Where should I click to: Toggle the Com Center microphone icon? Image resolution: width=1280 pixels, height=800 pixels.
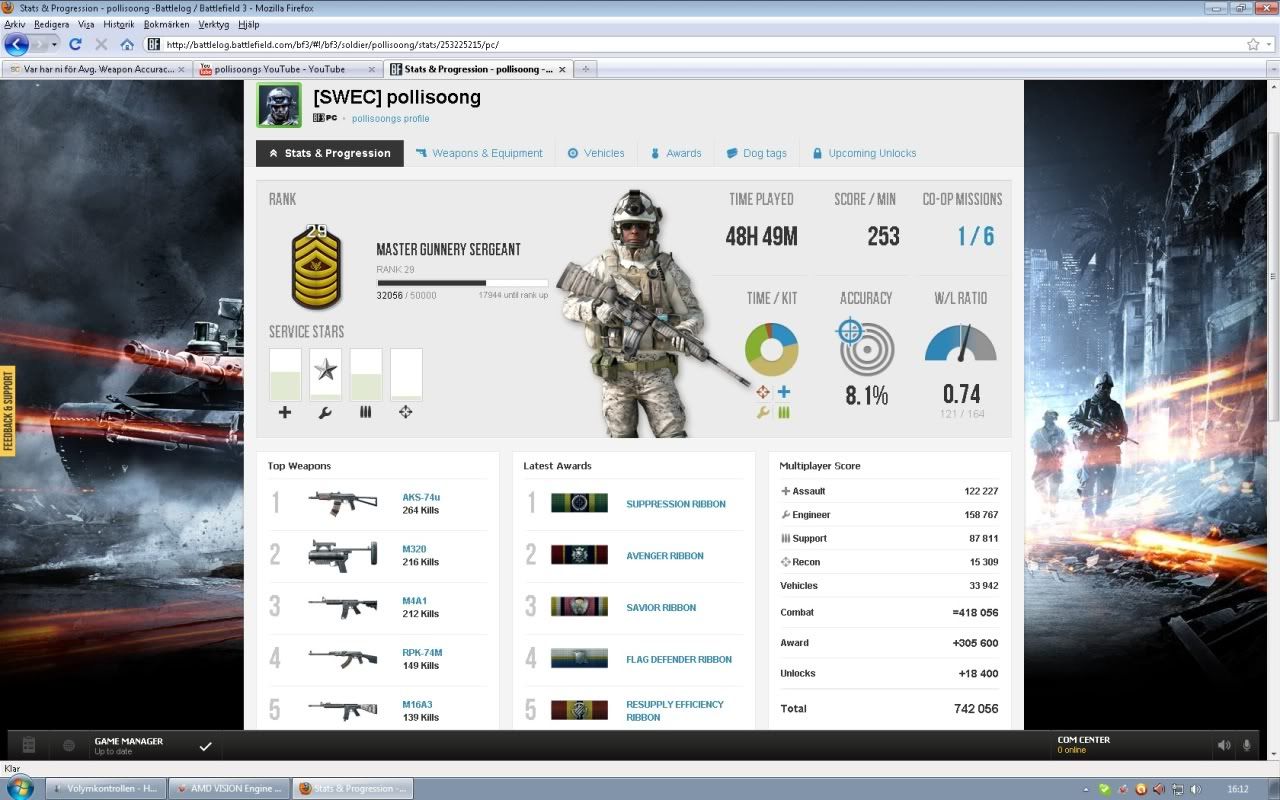[1247, 745]
